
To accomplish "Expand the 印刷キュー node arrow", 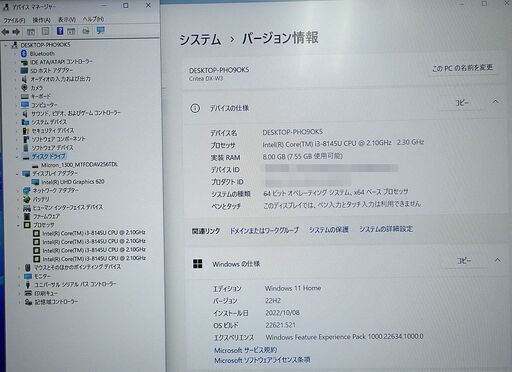I will (19, 293).
